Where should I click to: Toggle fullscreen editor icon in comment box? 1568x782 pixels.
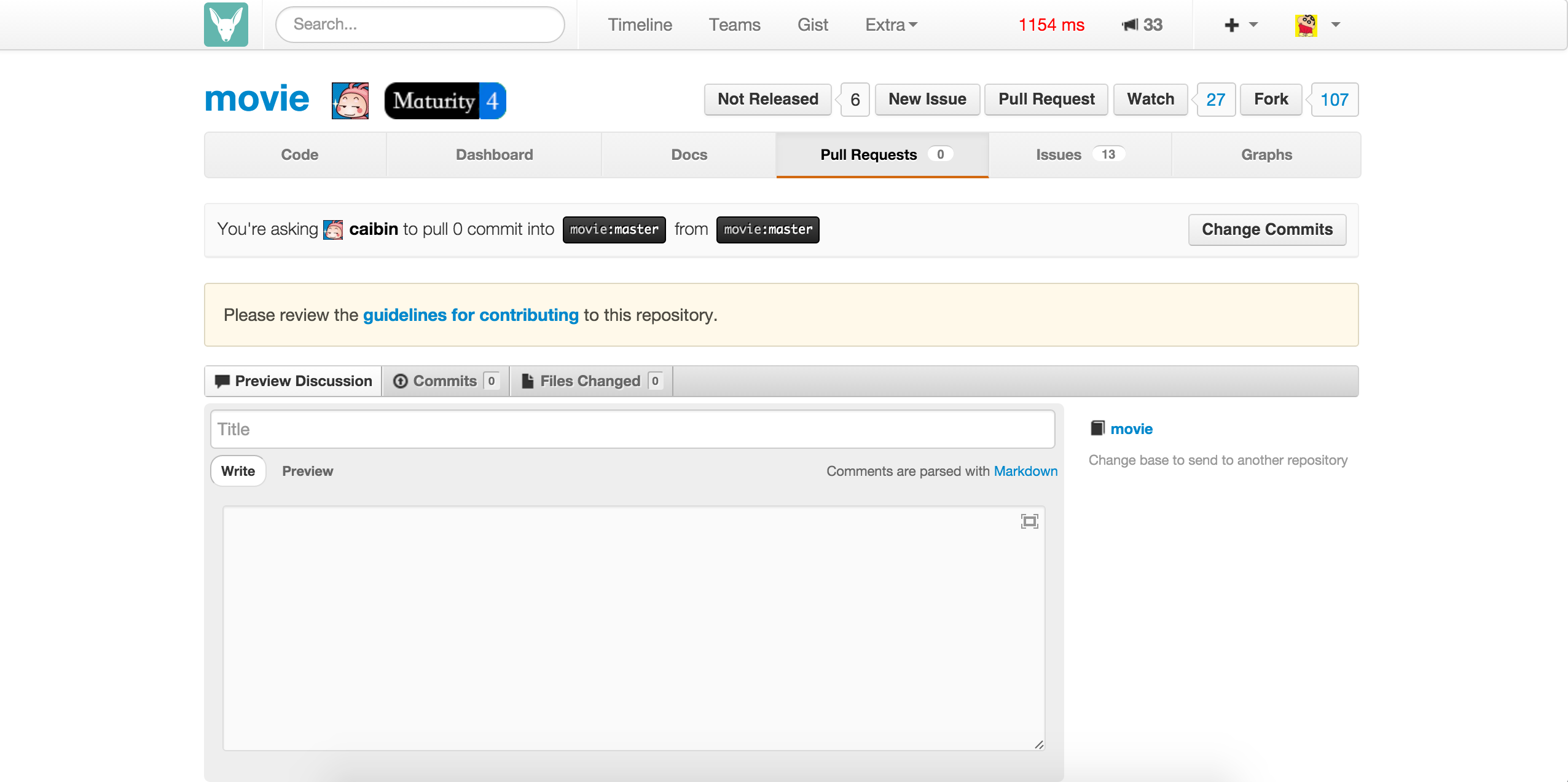[x=1029, y=521]
